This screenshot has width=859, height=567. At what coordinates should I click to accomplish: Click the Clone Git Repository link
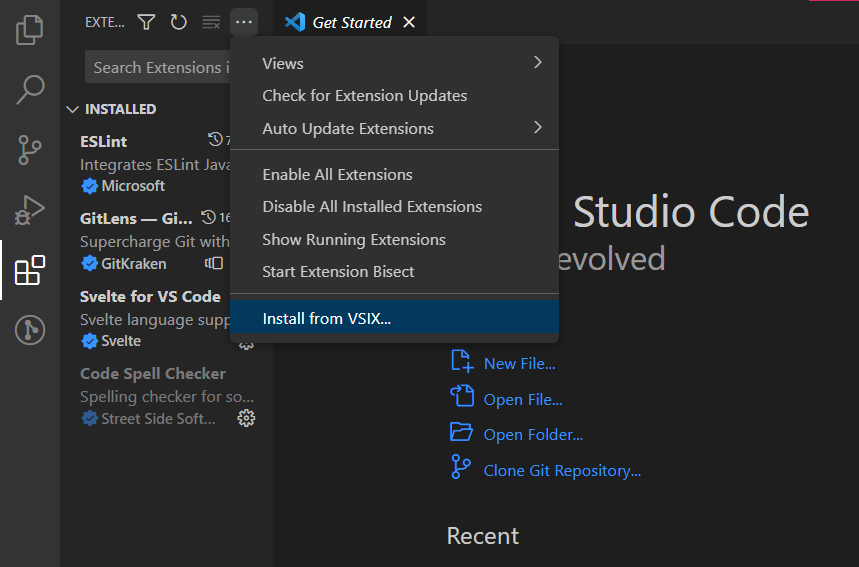tap(561, 470)
